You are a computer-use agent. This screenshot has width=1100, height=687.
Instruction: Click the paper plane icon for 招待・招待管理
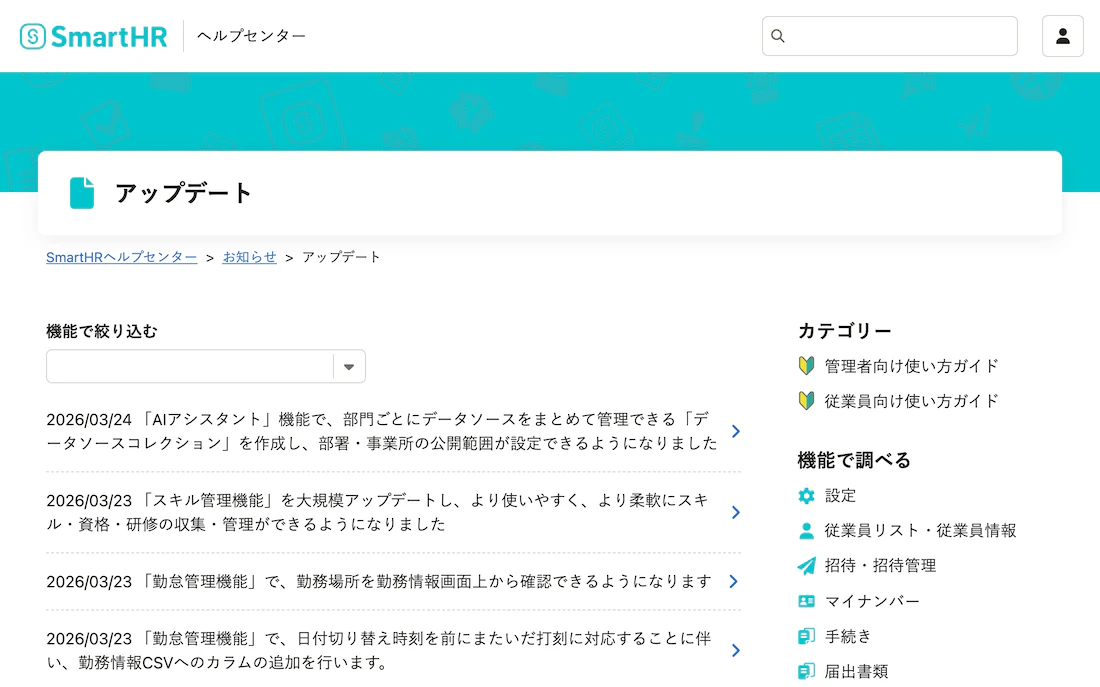pyautogui.click(x=806, y=565)
